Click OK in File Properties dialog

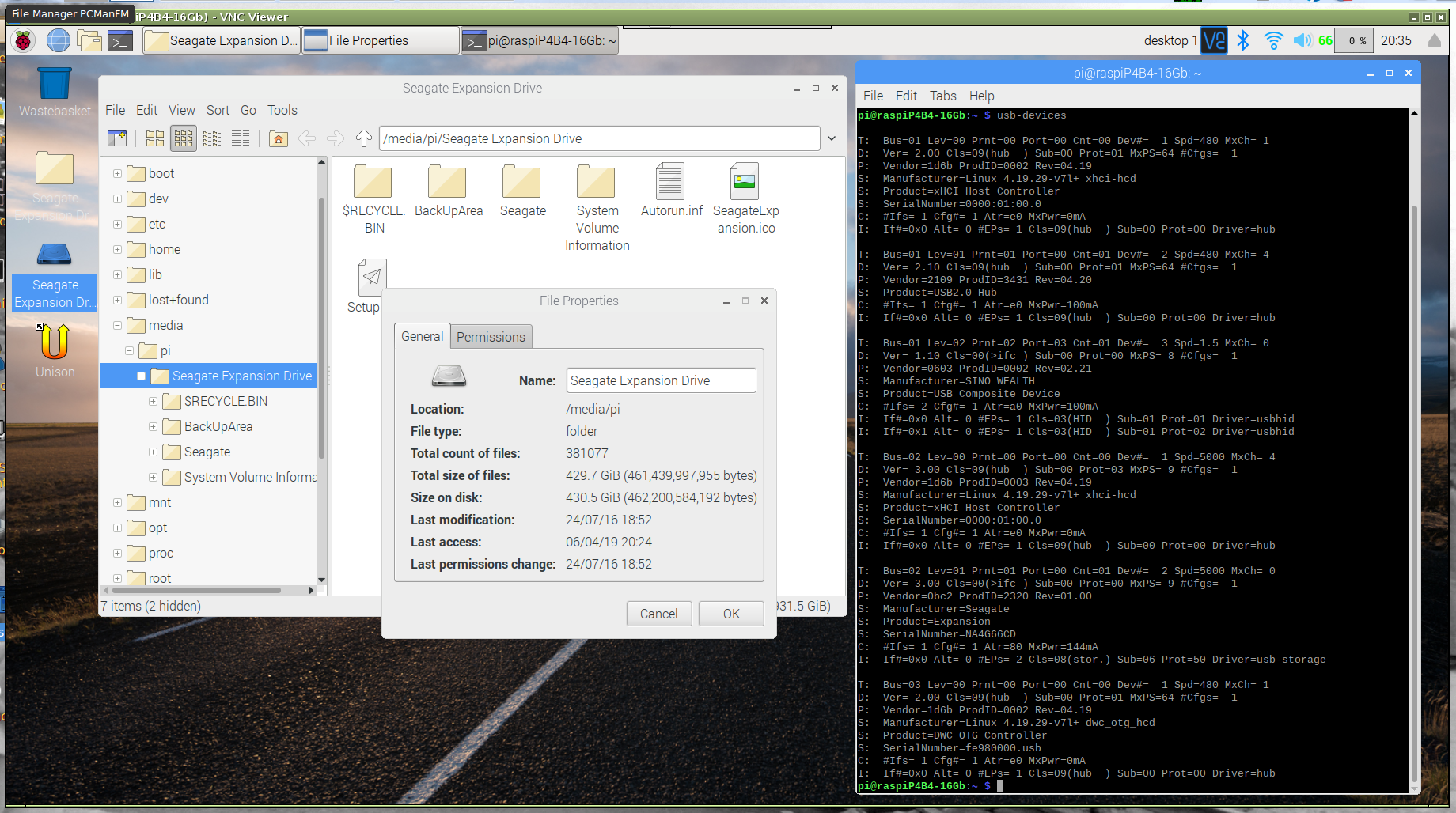coord(731,614)
